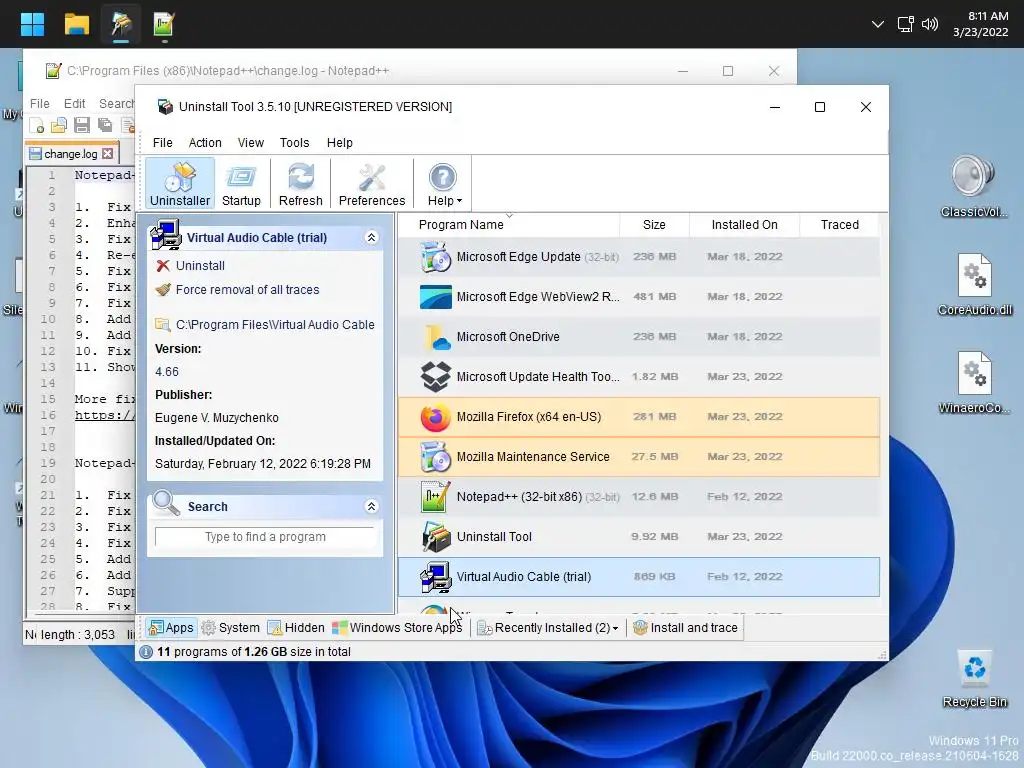Select the Microsoft Edge WebView2 icon

(x=436, y=296)
